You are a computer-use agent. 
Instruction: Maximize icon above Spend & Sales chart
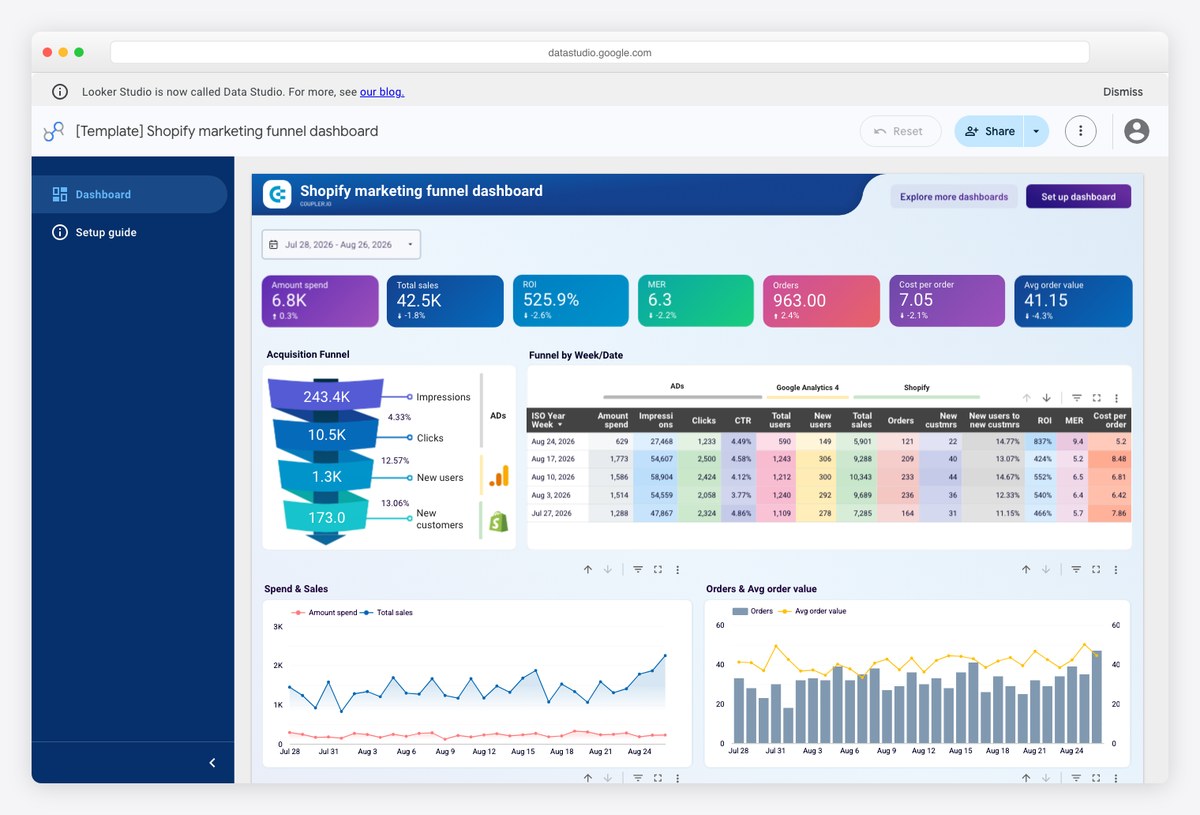pyautogui.click(x=658, y=569)
